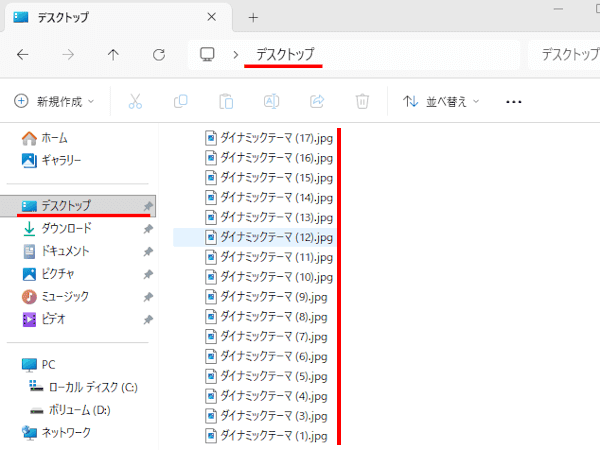Select file ダイナミックテーマ (1).jpg
The image size is (600, 450).
(266, 436)
